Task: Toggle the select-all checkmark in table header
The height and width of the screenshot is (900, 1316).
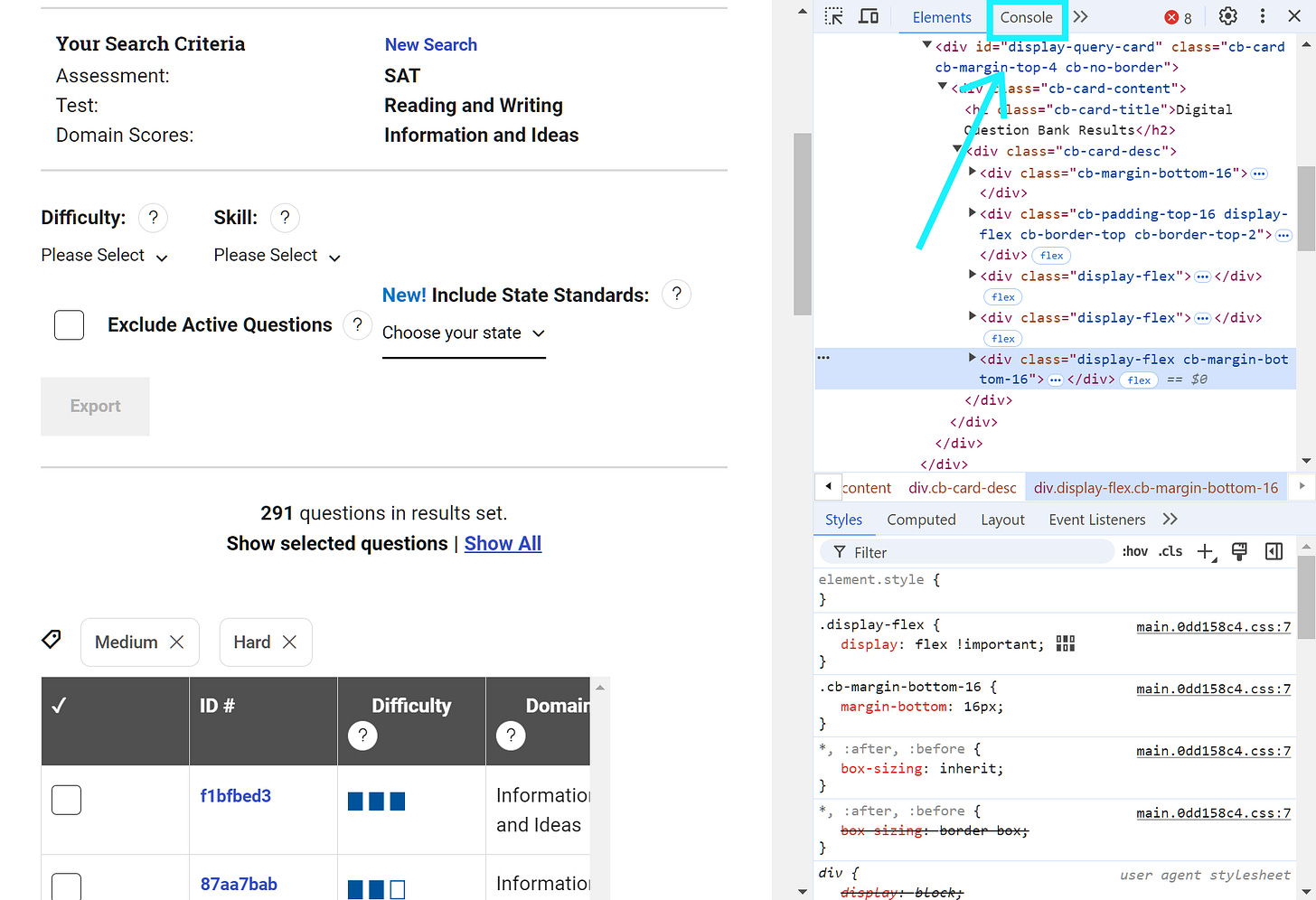Action: tap(59, 706)
